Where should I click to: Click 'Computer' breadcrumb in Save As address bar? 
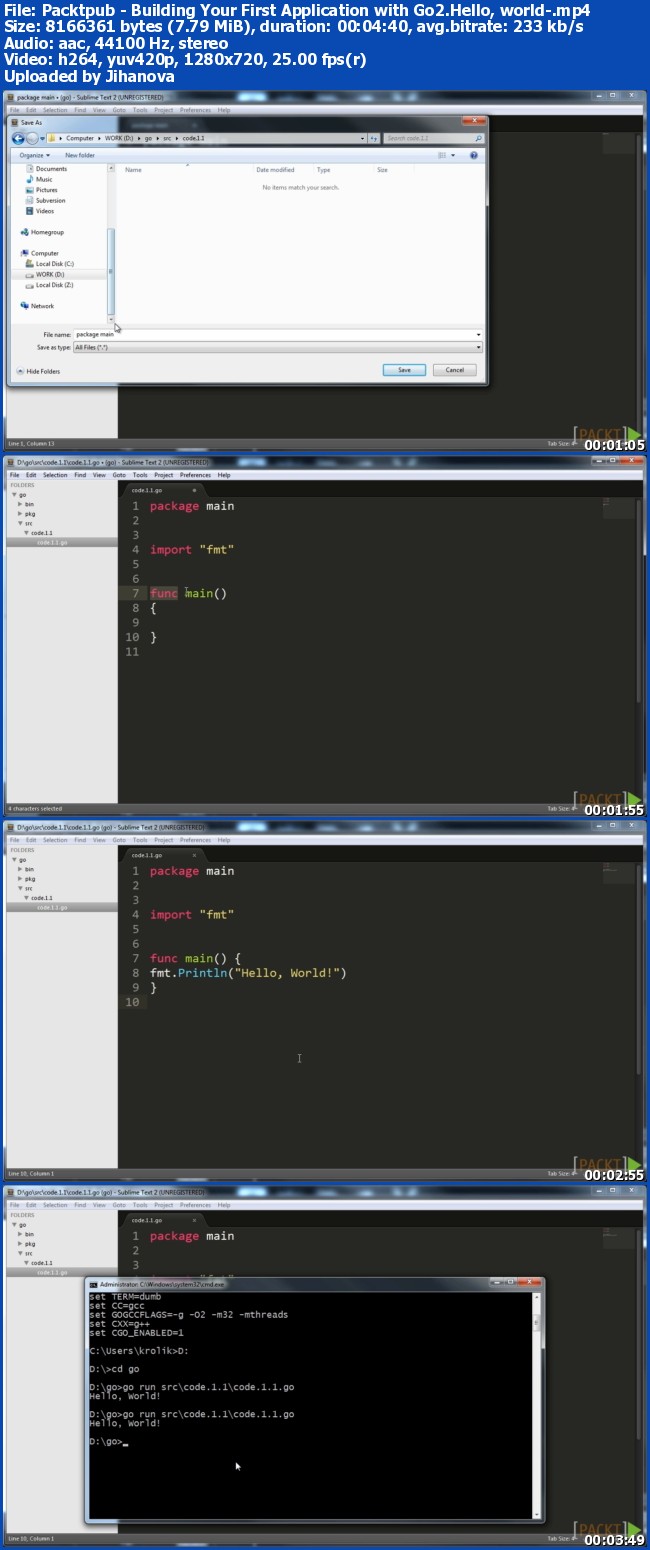(80, 138)
